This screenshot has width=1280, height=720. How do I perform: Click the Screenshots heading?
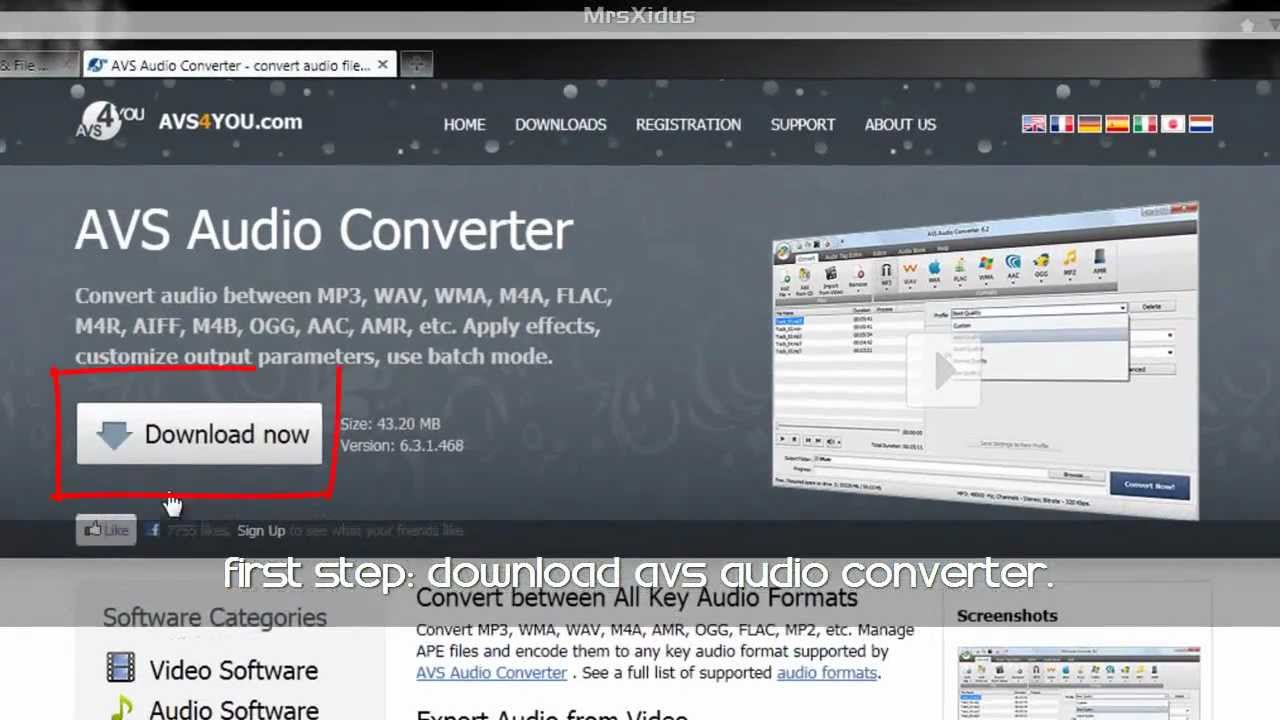click(1007, 616)
